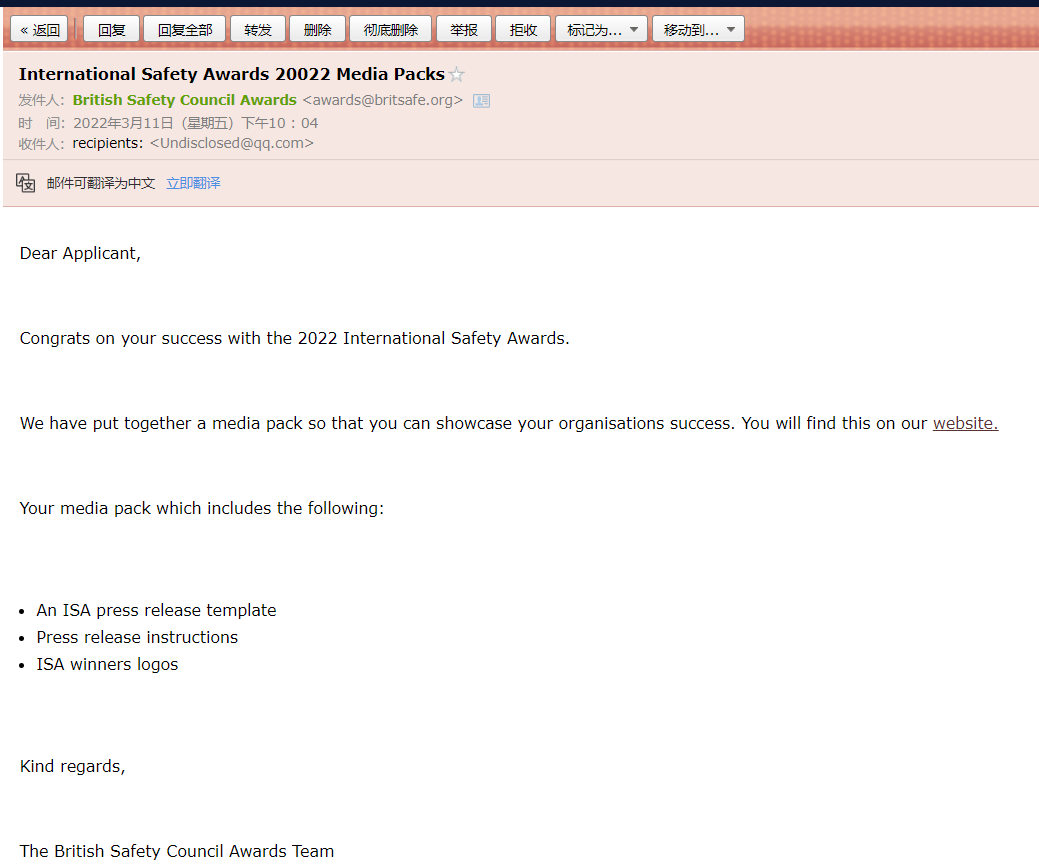
Task: Click the International Safety Awards subject title
Action: 231,74
